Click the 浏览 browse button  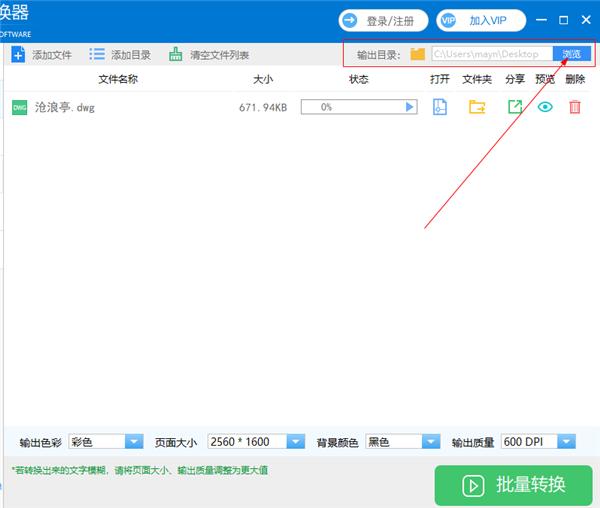tap(572, 54)
